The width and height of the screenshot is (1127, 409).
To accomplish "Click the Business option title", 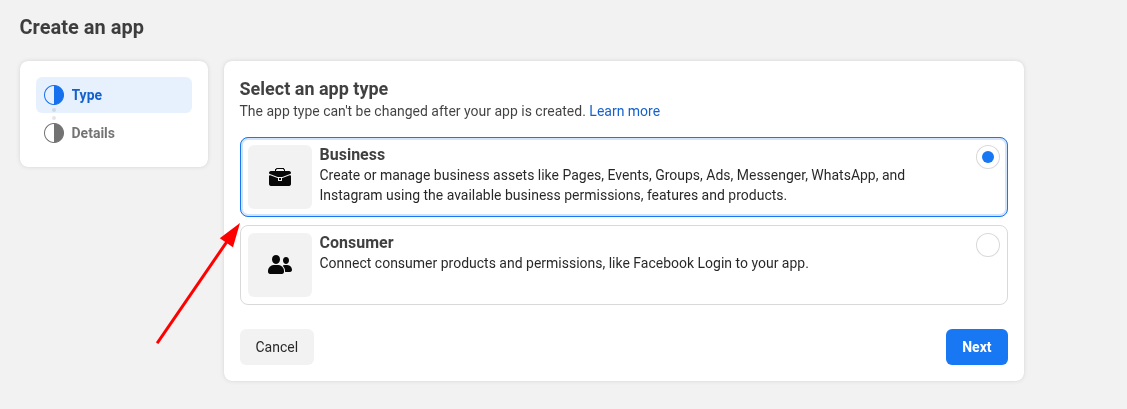I will click(x=352, y=155).
